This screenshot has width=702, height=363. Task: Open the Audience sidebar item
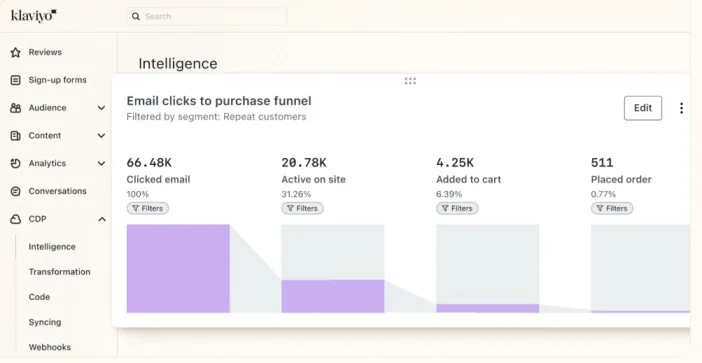point(47,108)
